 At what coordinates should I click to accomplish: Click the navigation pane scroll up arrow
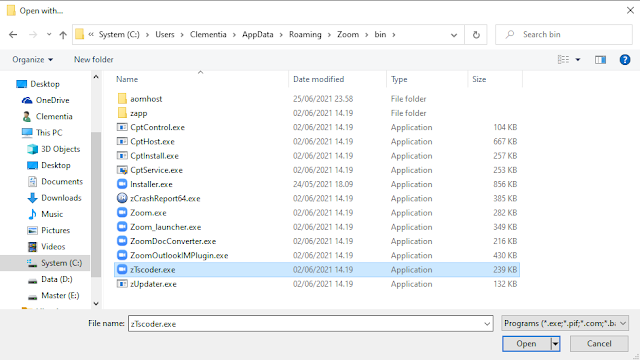96,77
